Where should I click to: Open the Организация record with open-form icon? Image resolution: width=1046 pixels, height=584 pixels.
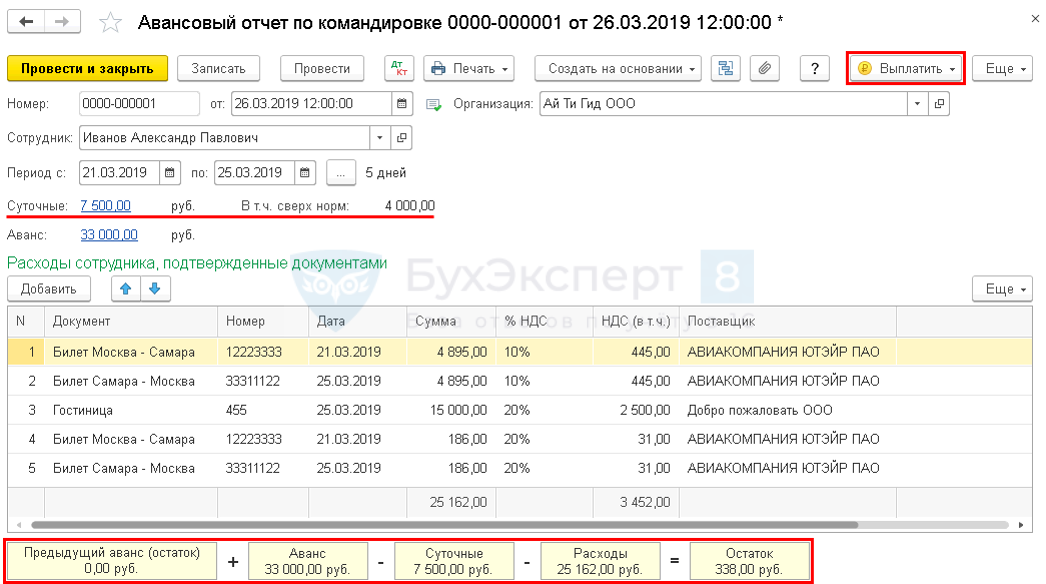click(939, 103)
